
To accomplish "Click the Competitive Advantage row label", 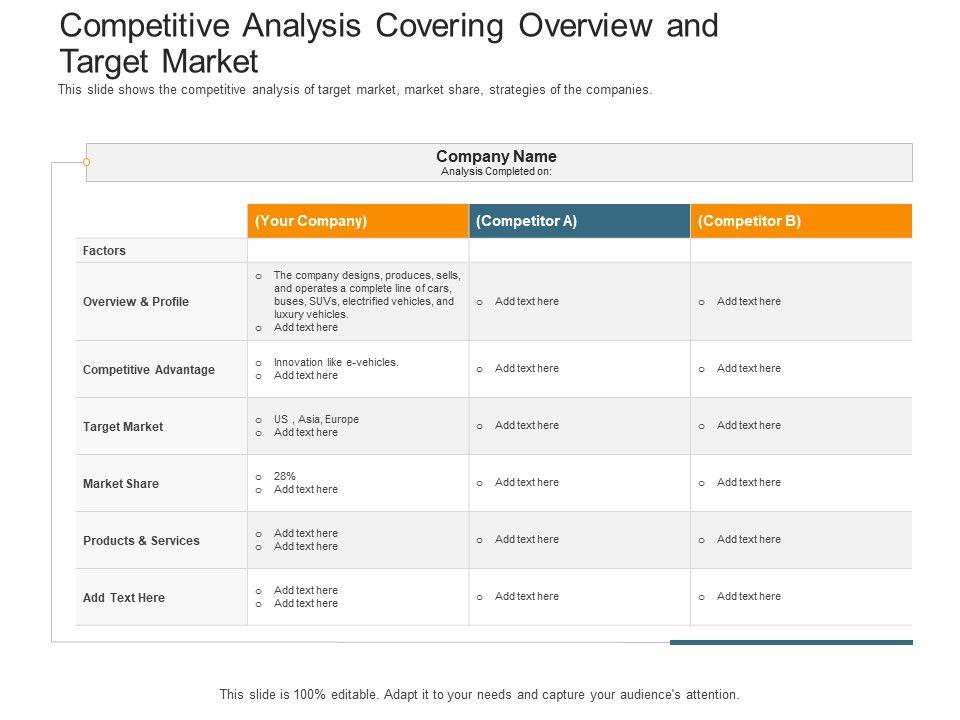I will pyautogui.click(x=149, y=370).
